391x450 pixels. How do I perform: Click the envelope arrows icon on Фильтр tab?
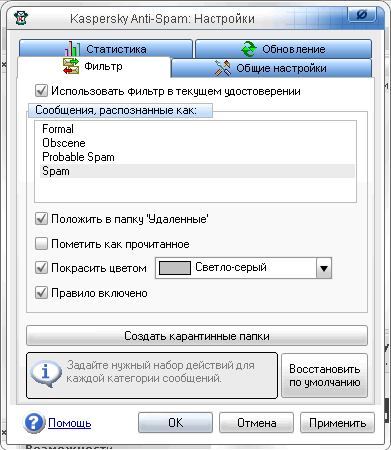tap(71, 66)
